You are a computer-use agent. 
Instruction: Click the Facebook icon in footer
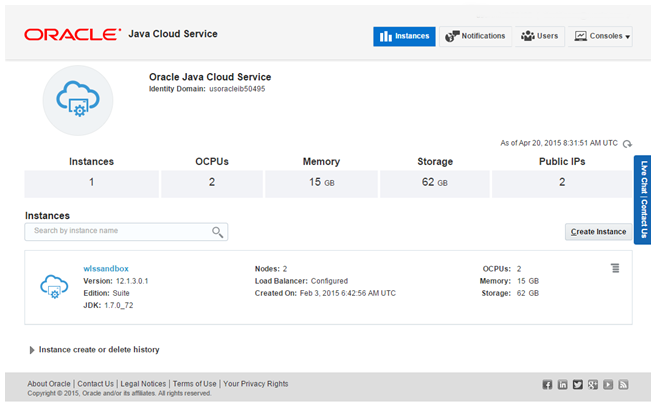click(548, 385)
